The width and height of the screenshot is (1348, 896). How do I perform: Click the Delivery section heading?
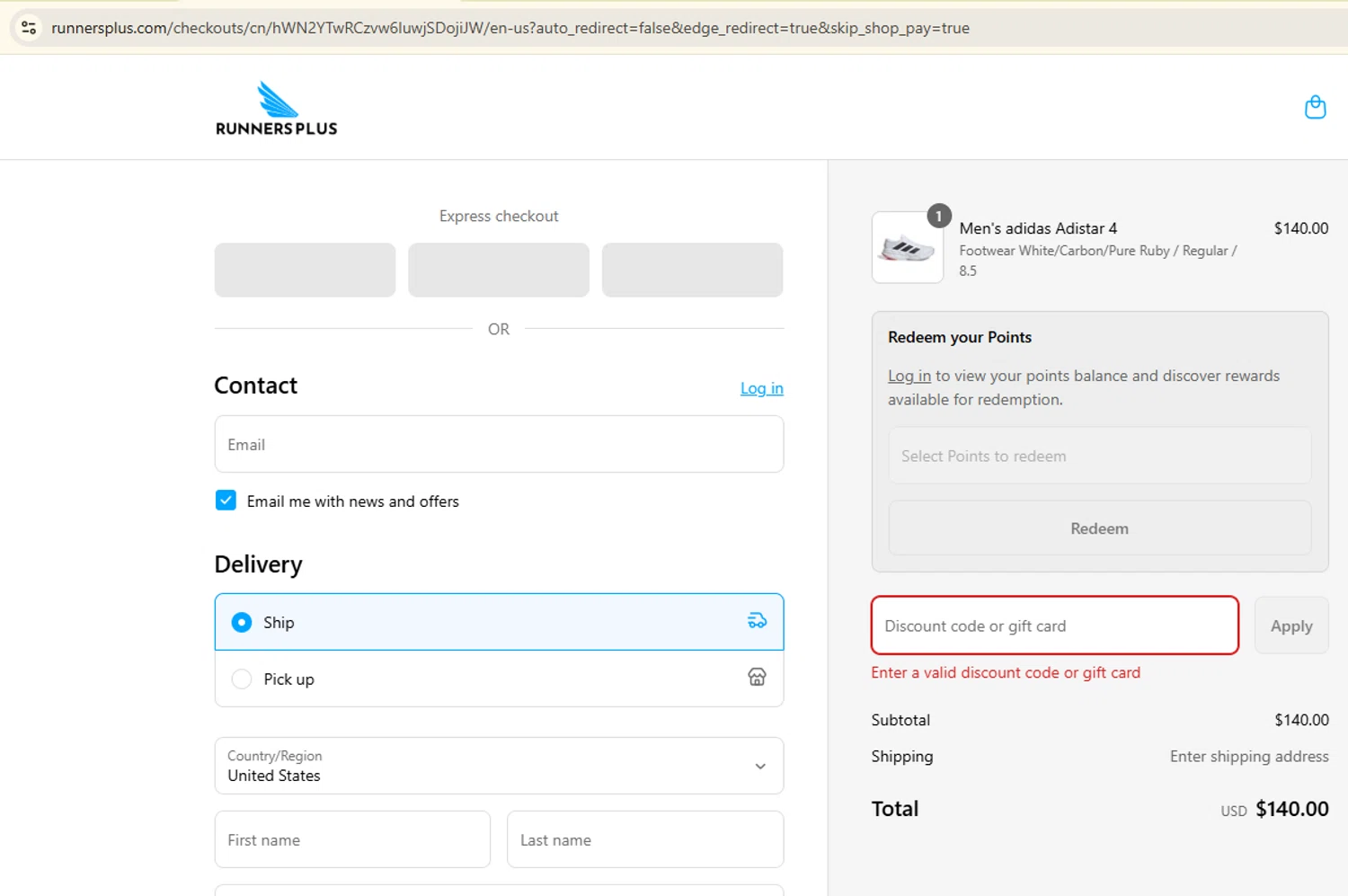[x=258, y=564]
